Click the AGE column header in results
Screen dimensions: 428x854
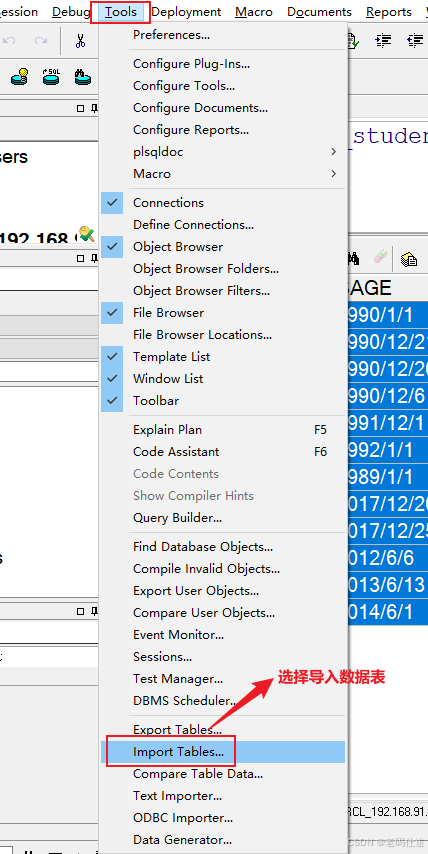388,288
